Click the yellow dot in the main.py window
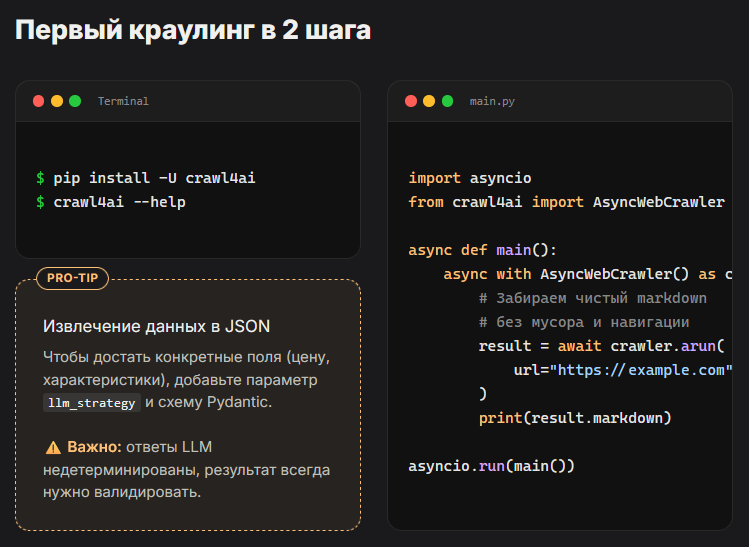The image size is (749, 547). point(429,101)
